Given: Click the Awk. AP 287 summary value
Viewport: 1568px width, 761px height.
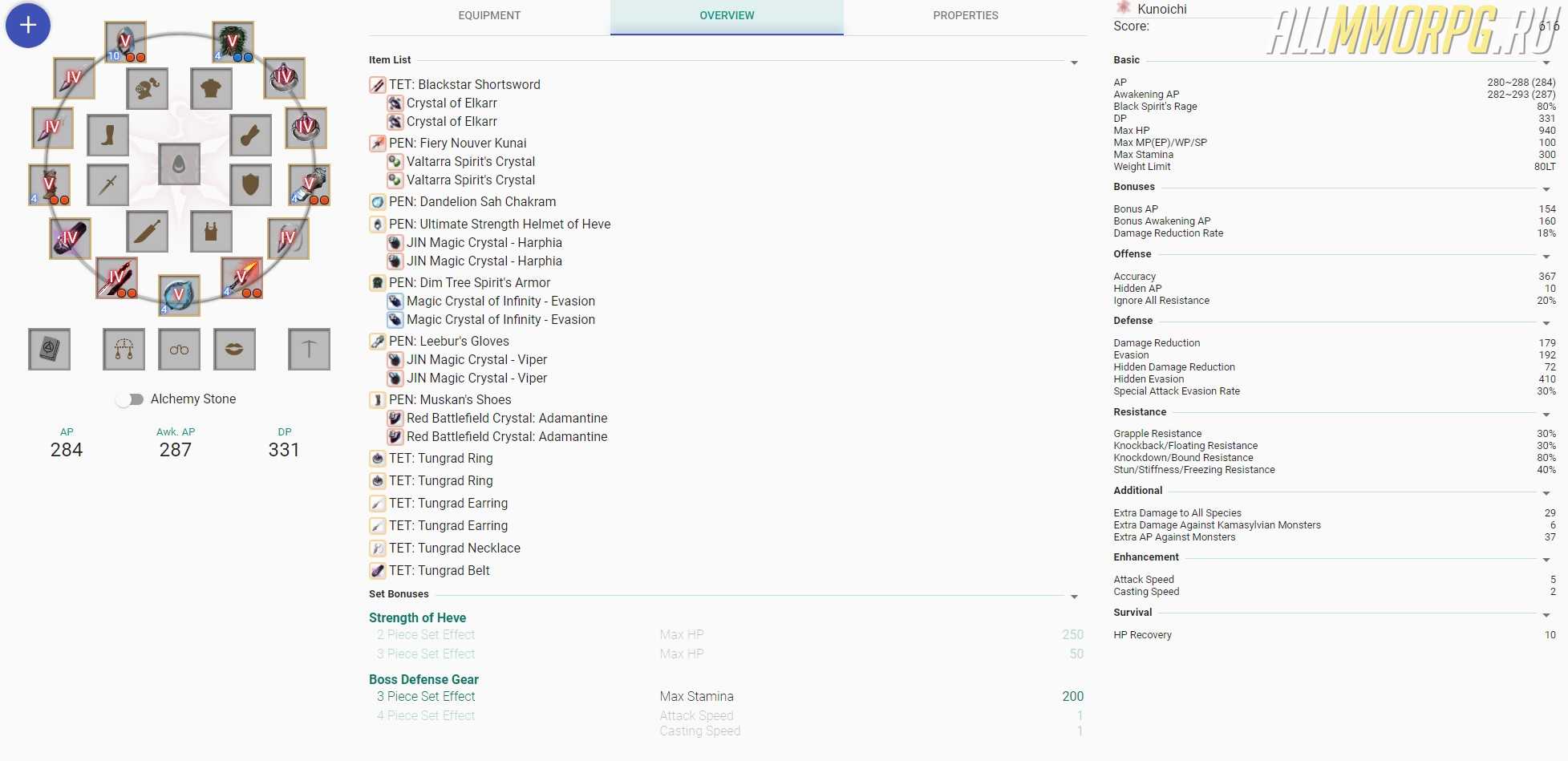Looking at the screenshot, I should tap(176, 450).
